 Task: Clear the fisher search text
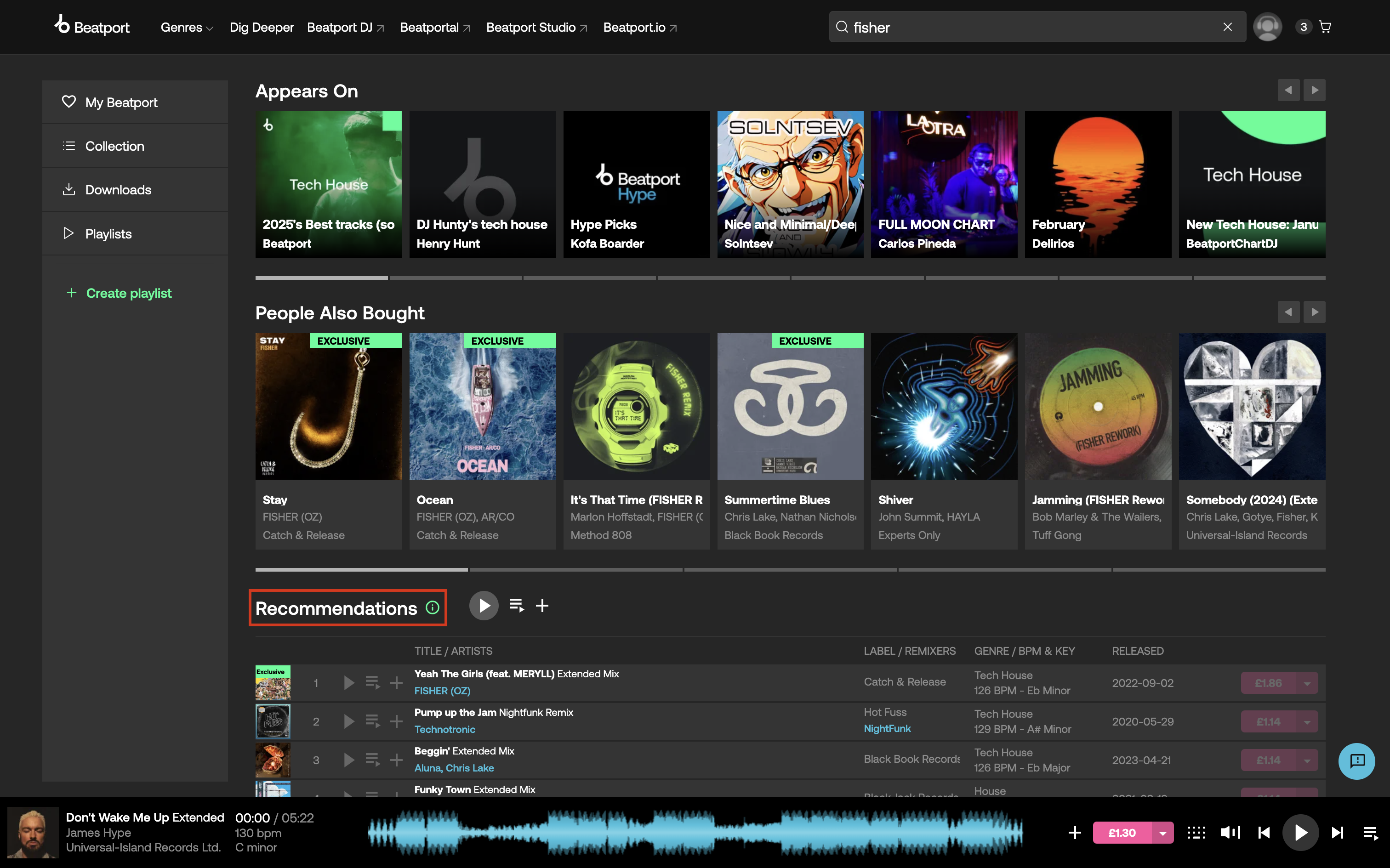coord(1228,27)
